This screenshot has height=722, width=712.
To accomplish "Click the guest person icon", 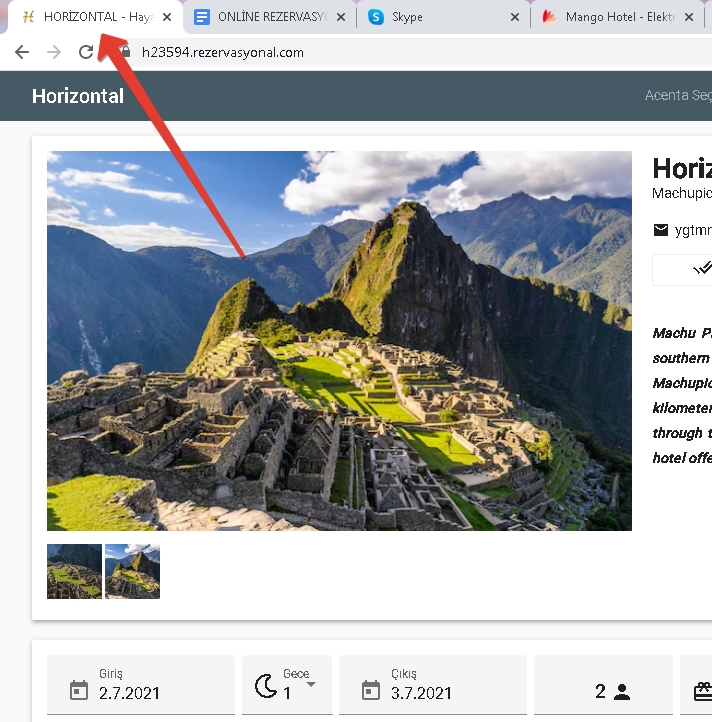I will (x=621, y=691).
